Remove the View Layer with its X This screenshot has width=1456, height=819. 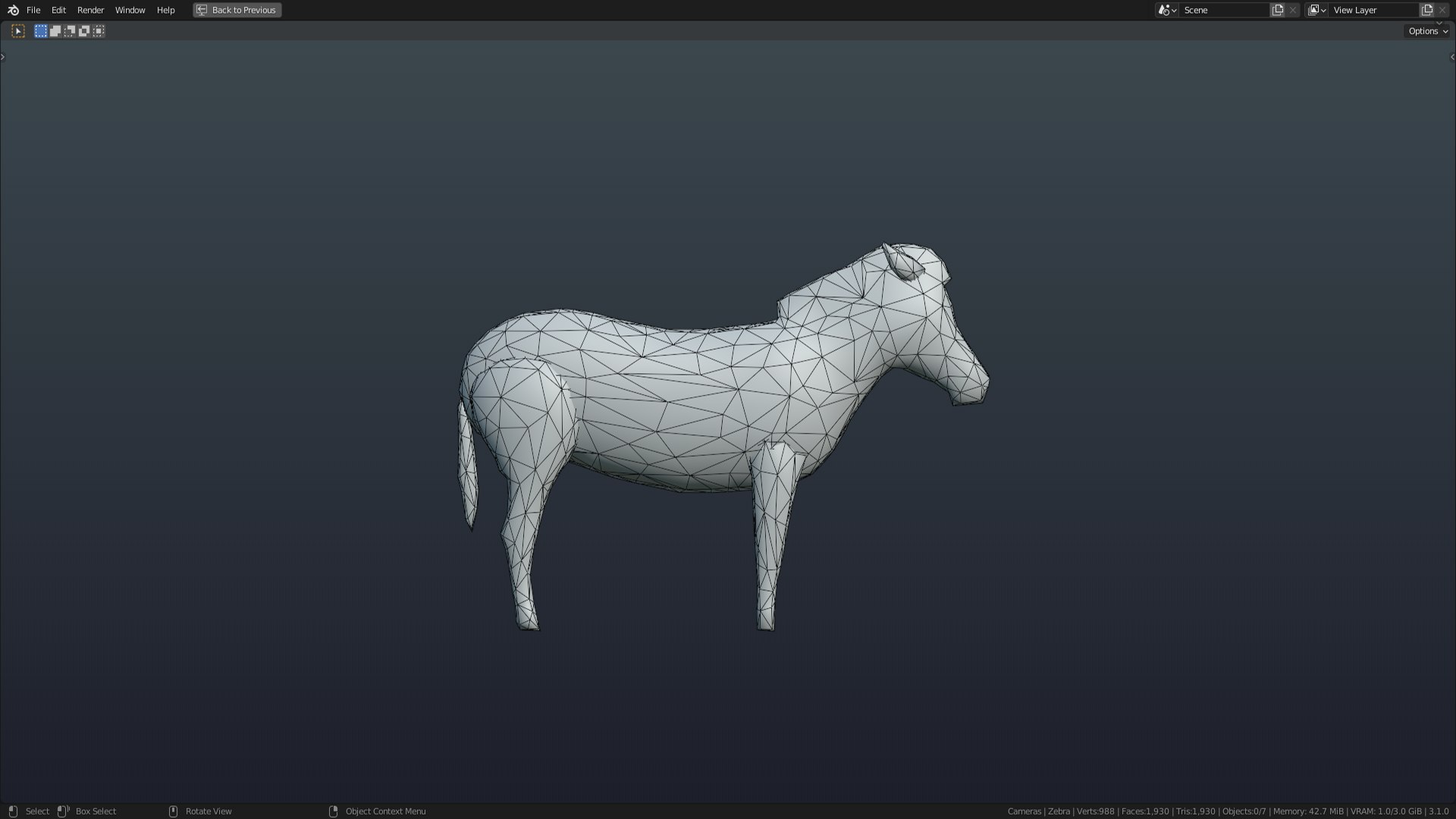coord(1442,10)
